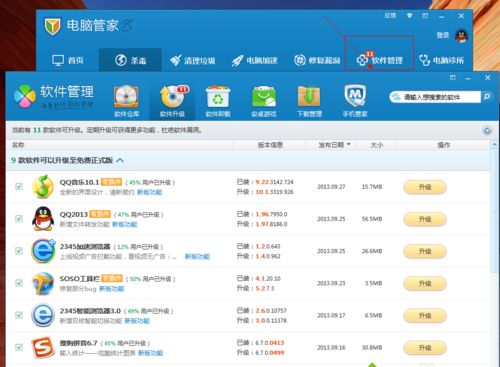The width and height of the screenshot is (500, 367).
Task: Open 新版功能 link under SOSO工具栏
Action: (112, 289)
